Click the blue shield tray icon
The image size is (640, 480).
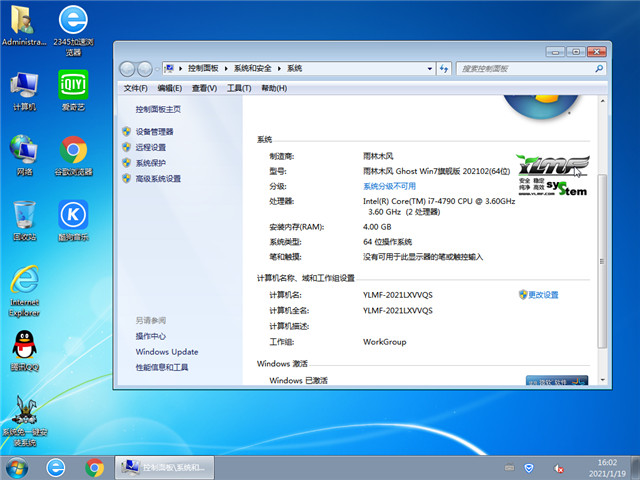(529, 468)
